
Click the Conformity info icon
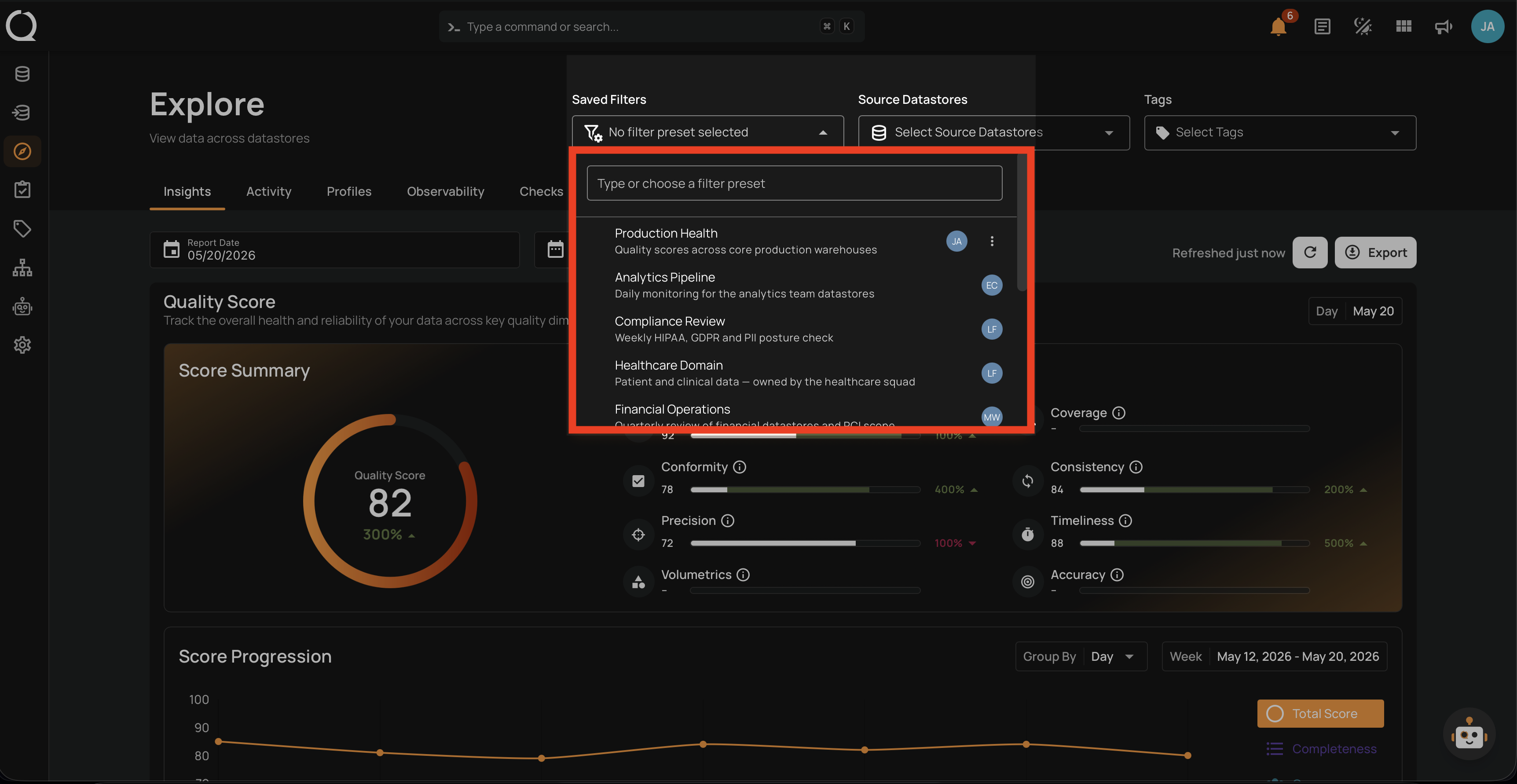pos(740,467)
